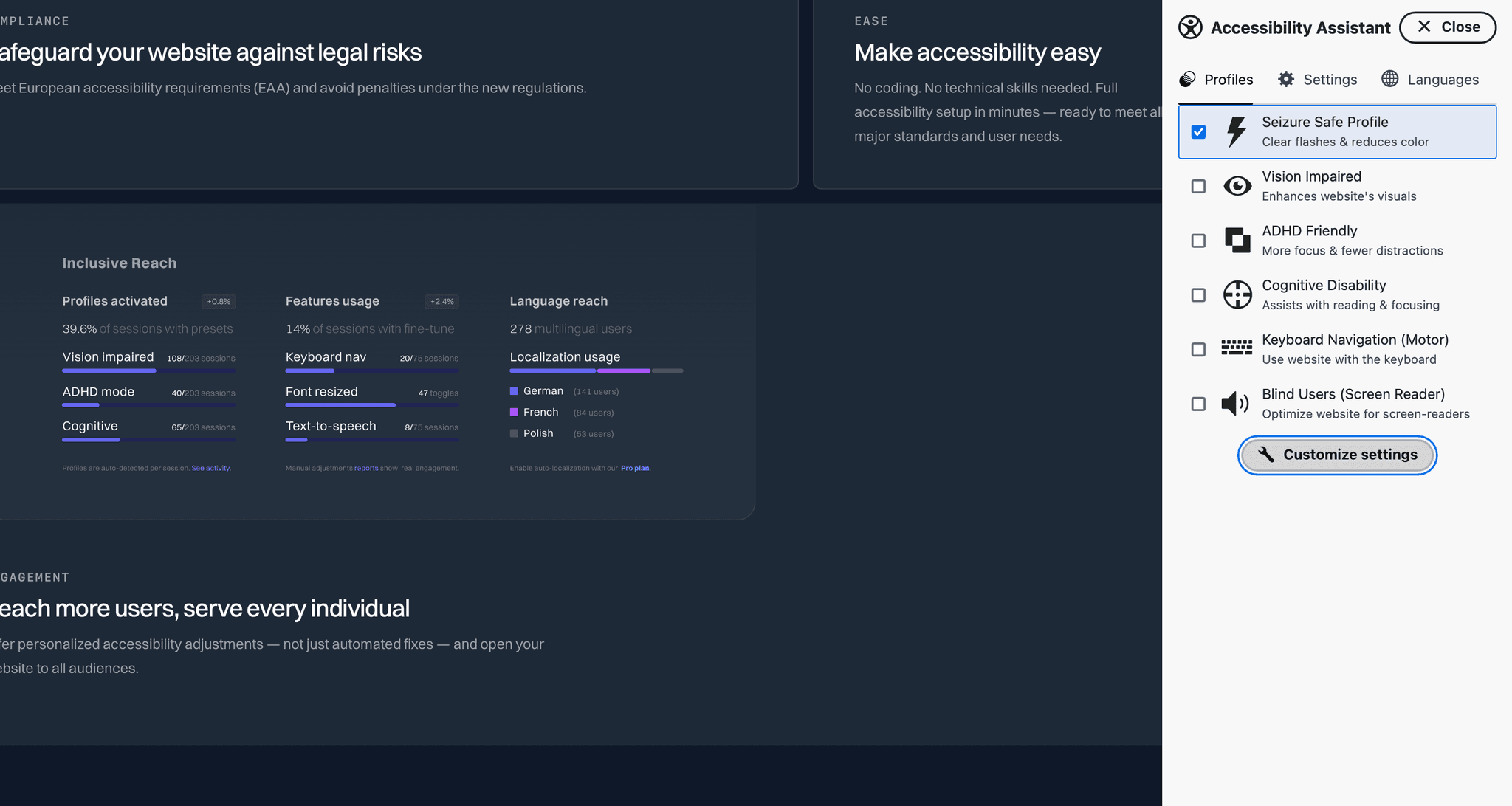Screen dimensions: 1512x806
Task: Open the Languages tab
Action: 1429,79
